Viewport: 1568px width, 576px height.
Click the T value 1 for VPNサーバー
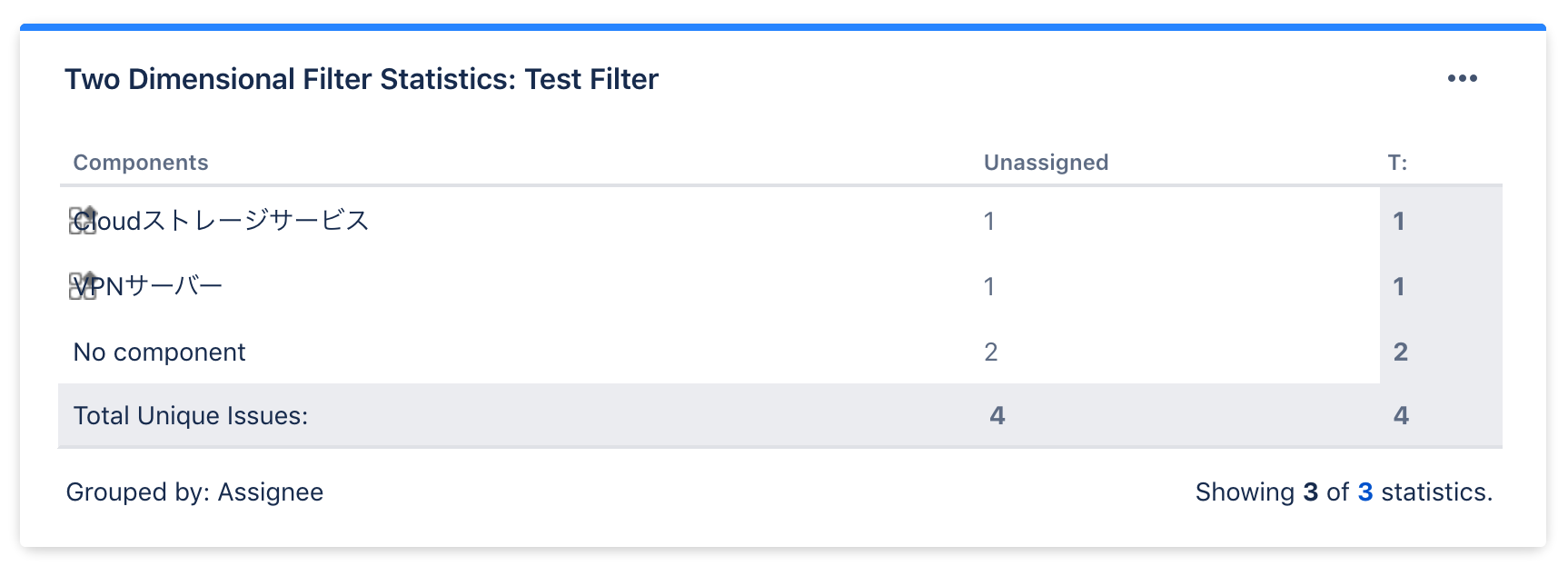(x=1399, y=285)
